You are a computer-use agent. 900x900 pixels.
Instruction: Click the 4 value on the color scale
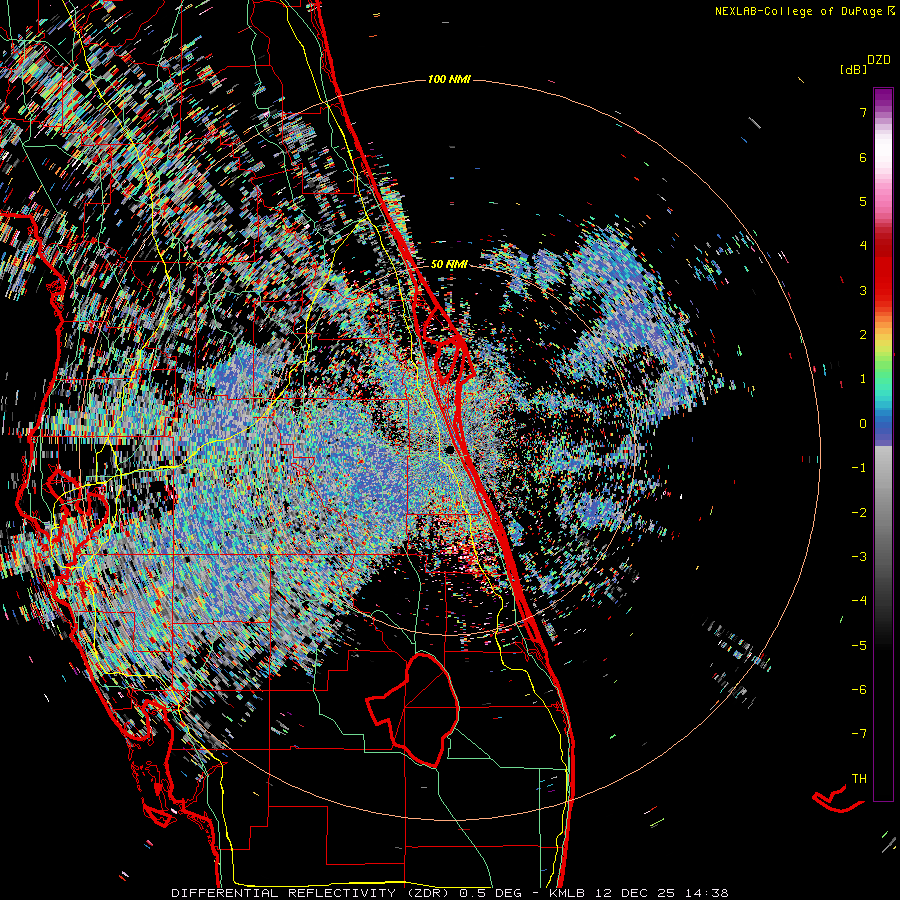coord(863,245)
